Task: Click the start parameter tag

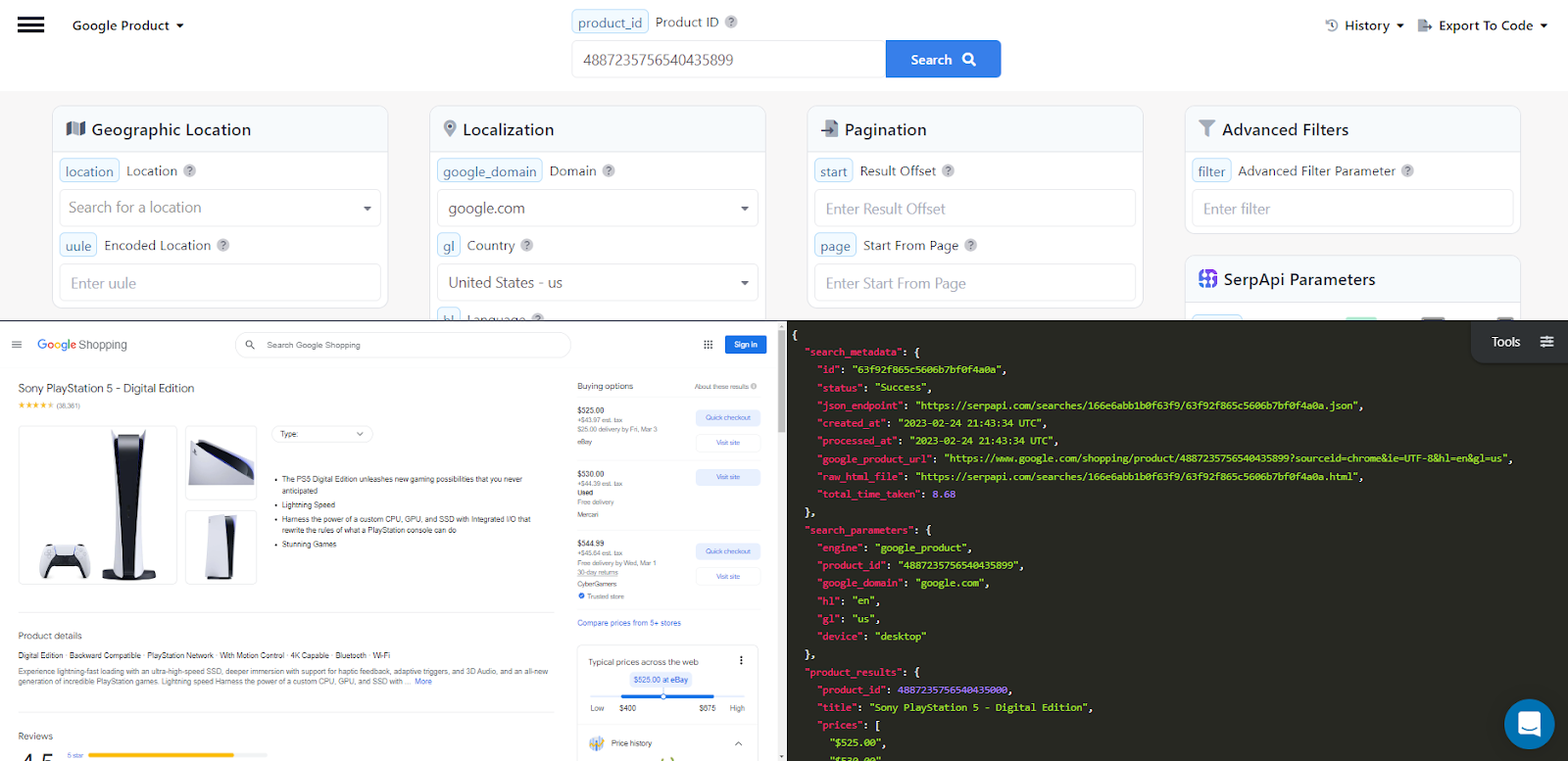Action: (x=834, y=171)
